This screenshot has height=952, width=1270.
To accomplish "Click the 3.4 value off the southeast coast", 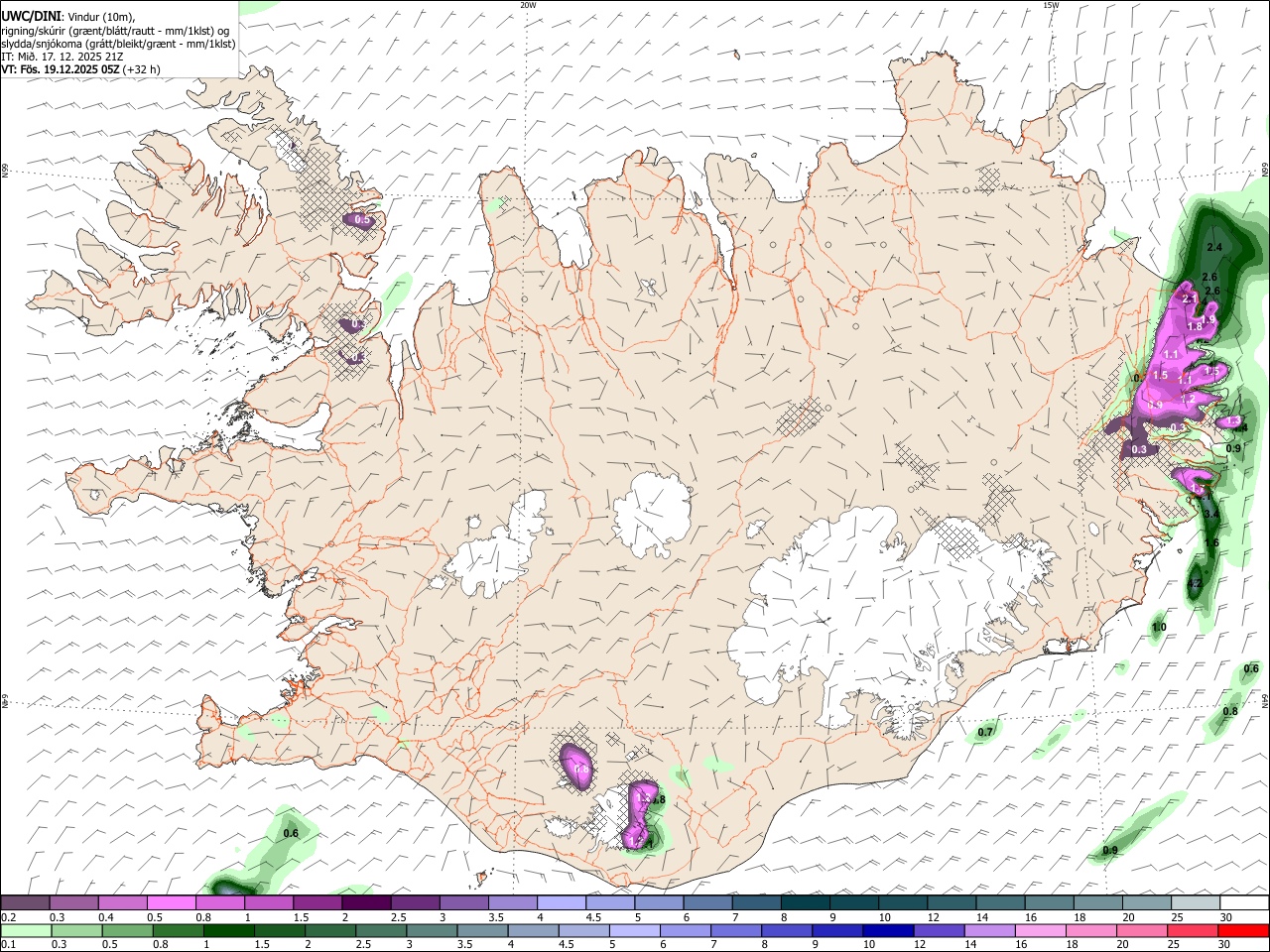I will (1211, 514).
